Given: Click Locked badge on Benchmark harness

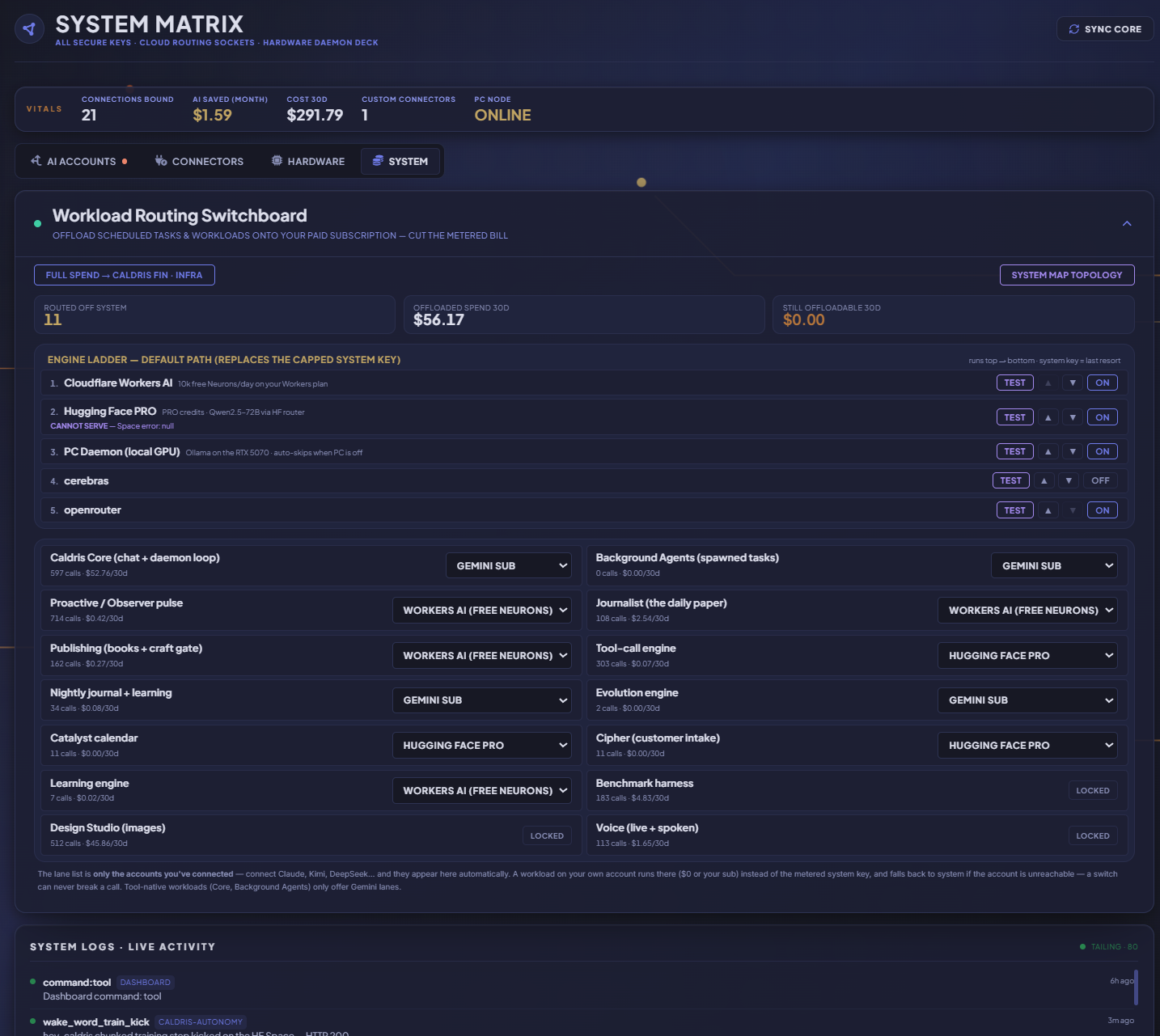Looking at the screenshot, I should pyautogui.click(x=1093, y=790).
